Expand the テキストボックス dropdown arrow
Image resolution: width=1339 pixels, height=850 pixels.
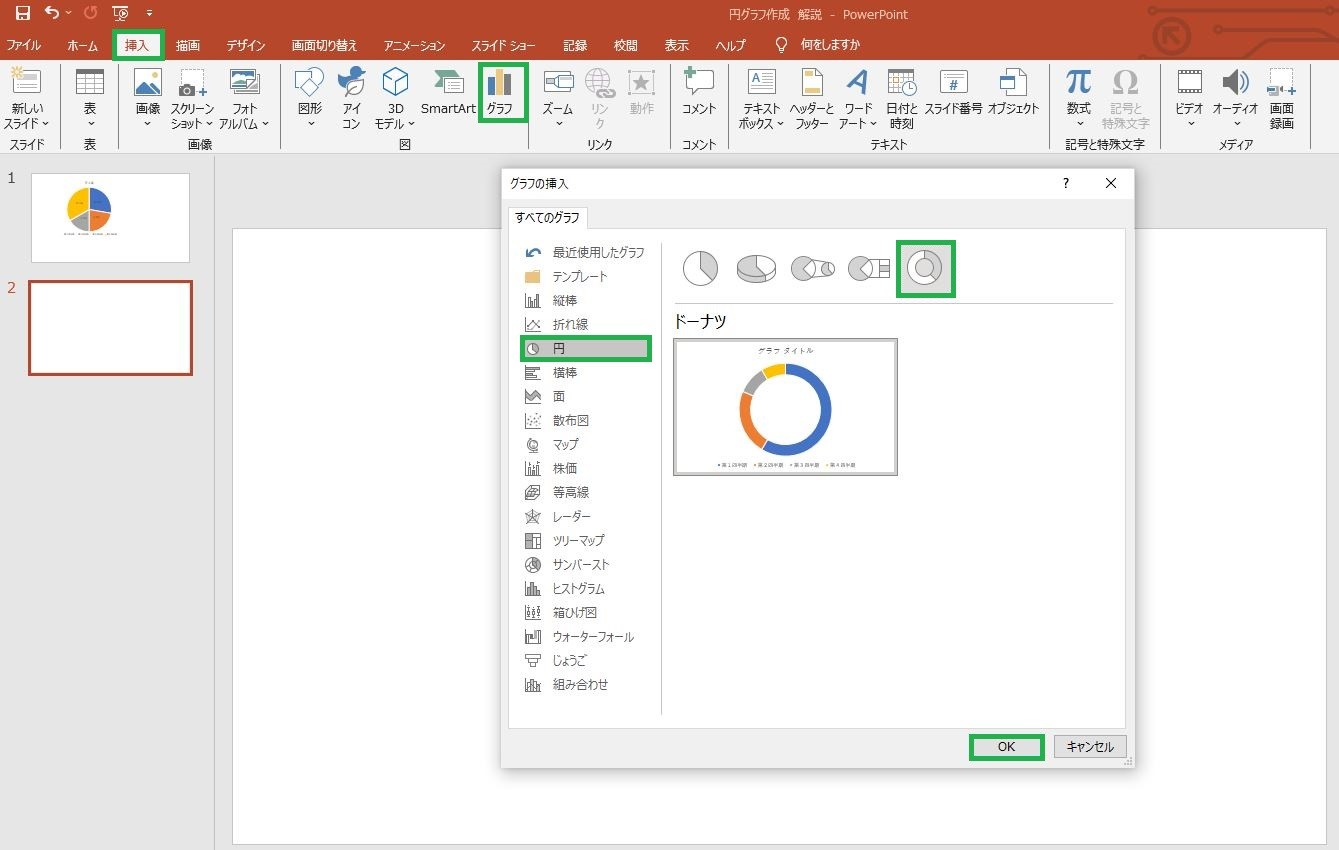coord(780,124)
